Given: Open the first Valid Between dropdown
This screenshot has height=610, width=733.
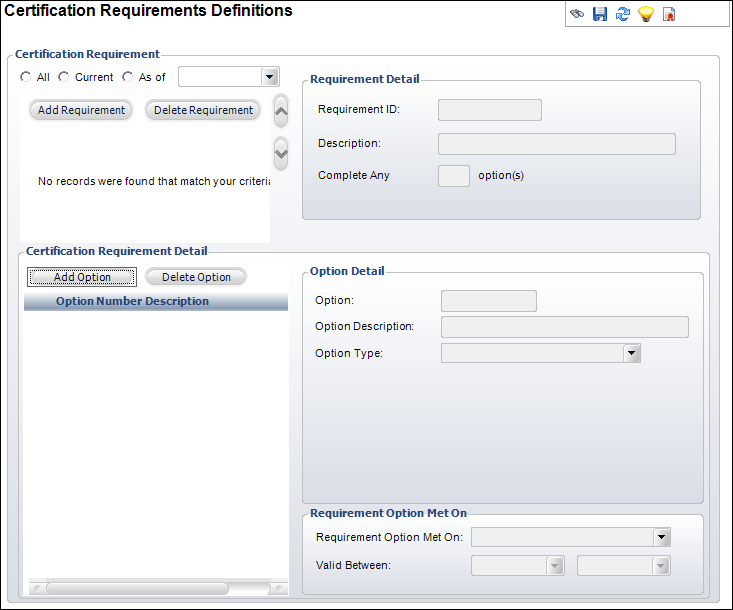Looking at the screenshot, I should (555, 565).
